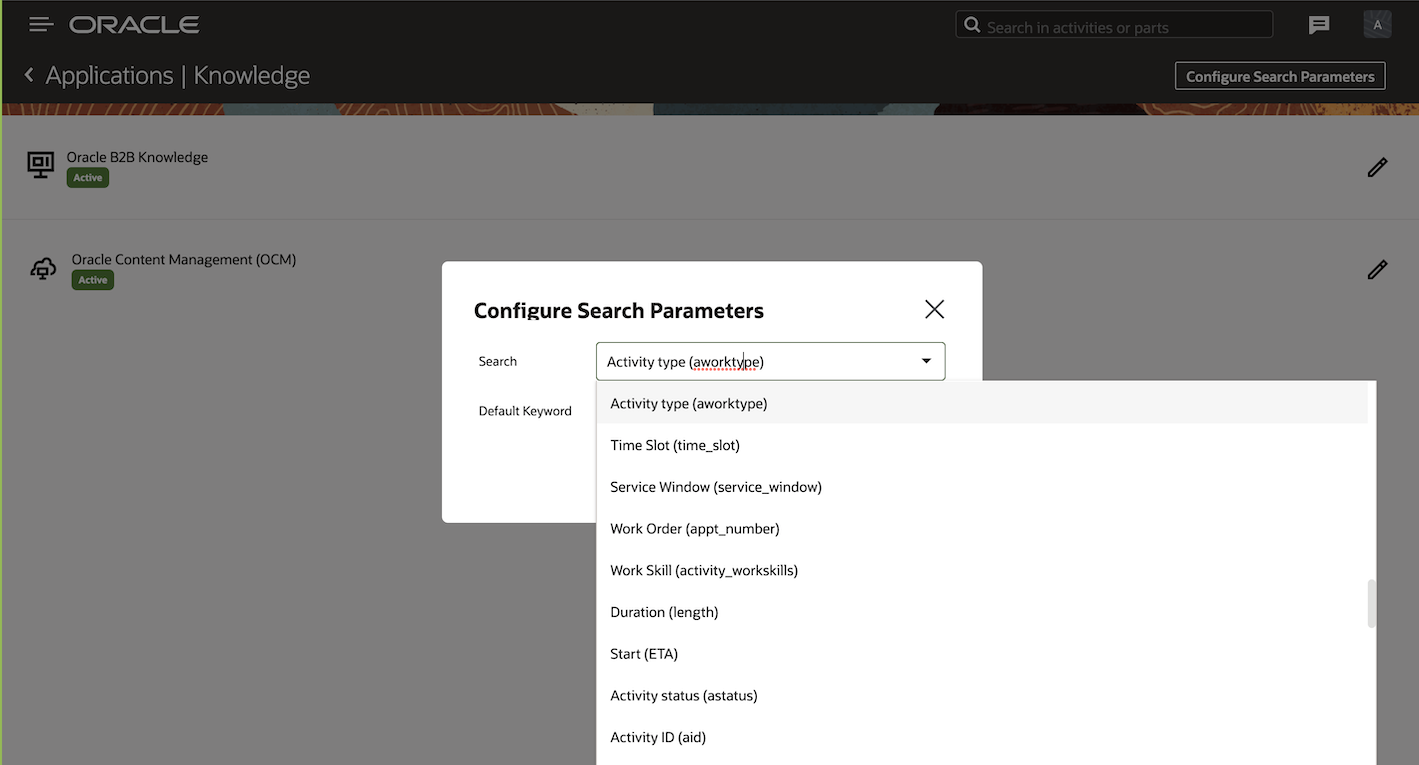Edit the Oracle Content Management application

(x=1377, y=270)
